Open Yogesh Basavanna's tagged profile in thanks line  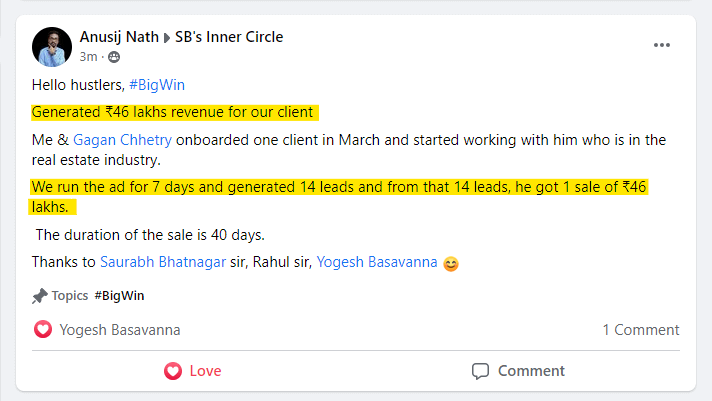(x=376, y=262)
